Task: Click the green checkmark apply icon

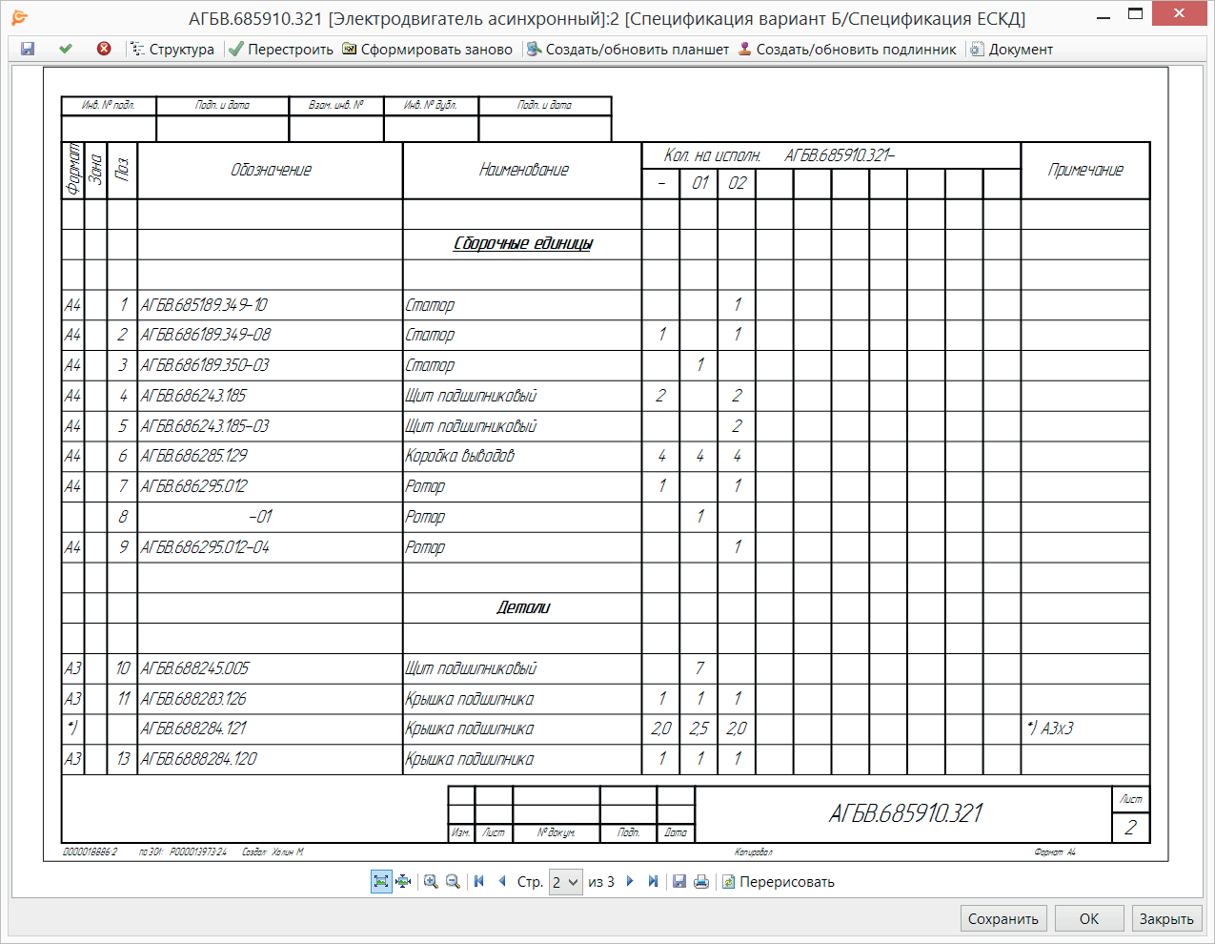Action: [66, 49]
